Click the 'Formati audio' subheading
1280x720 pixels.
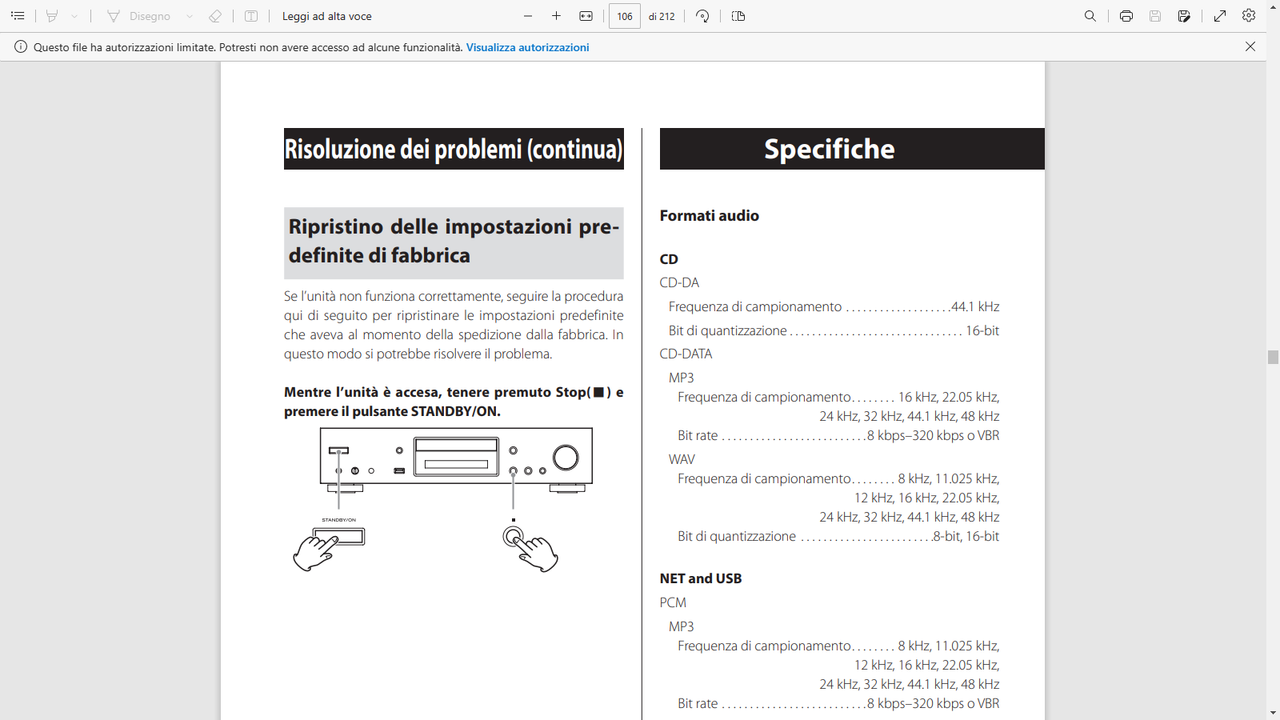pyautogui.click(x=709, y=216)
